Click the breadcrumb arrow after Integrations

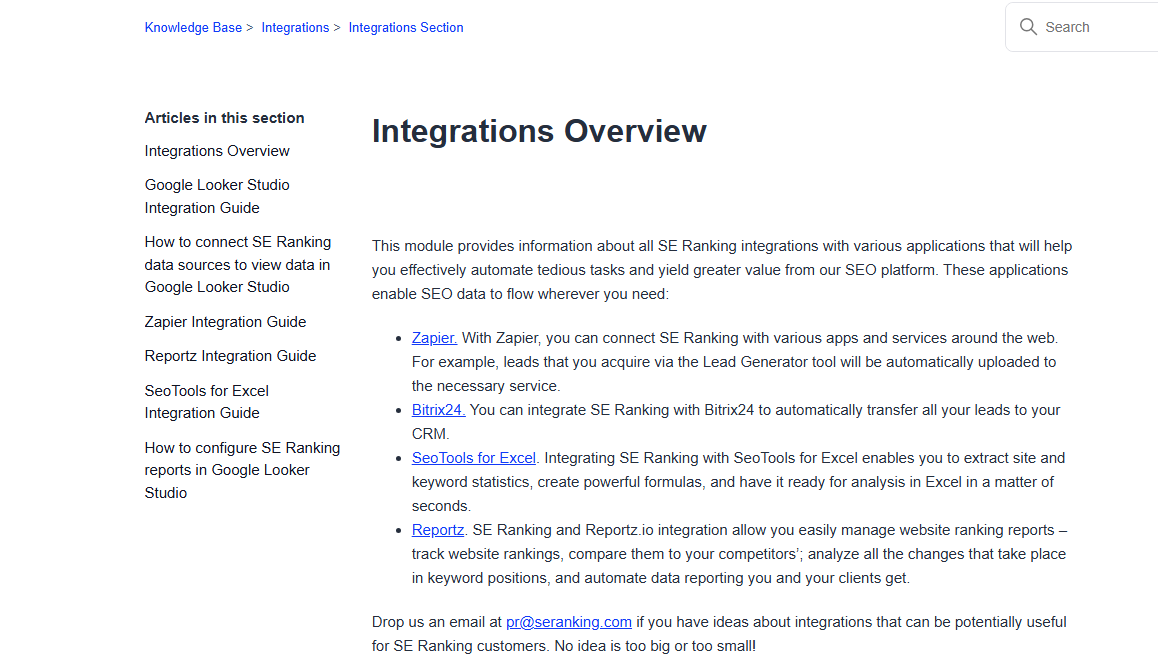335,27
